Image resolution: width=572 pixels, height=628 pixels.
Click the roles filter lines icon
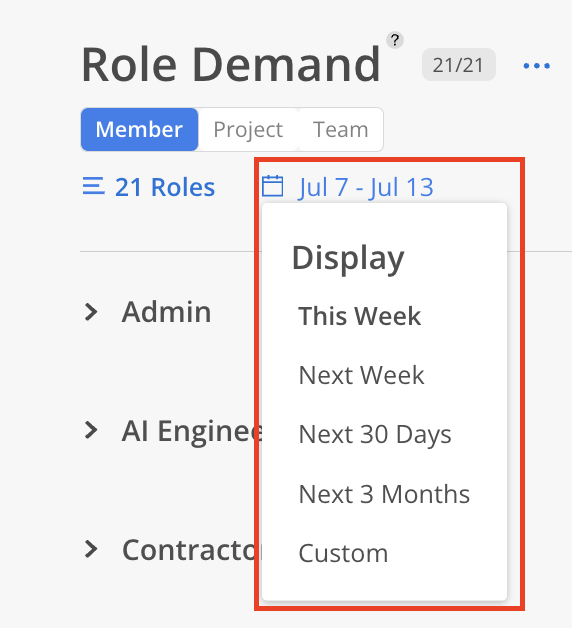(x=93, y=186)
